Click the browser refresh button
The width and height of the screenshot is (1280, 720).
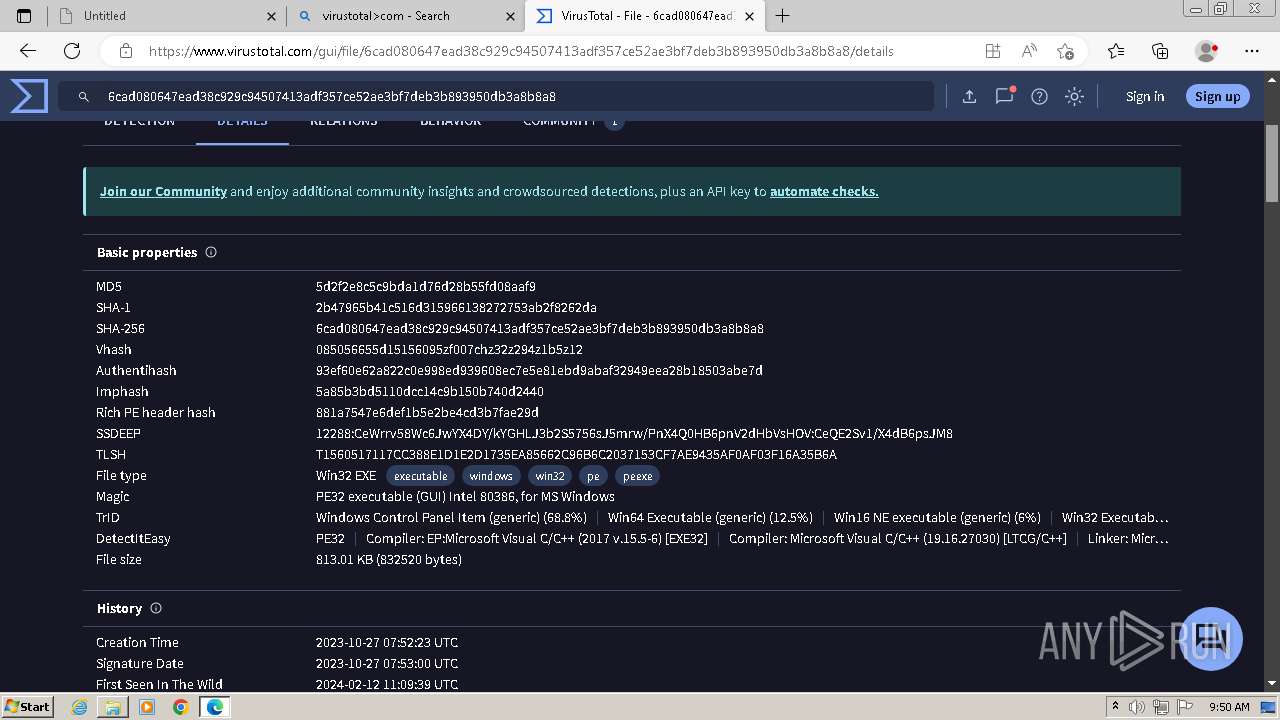[x=72, y=51]
